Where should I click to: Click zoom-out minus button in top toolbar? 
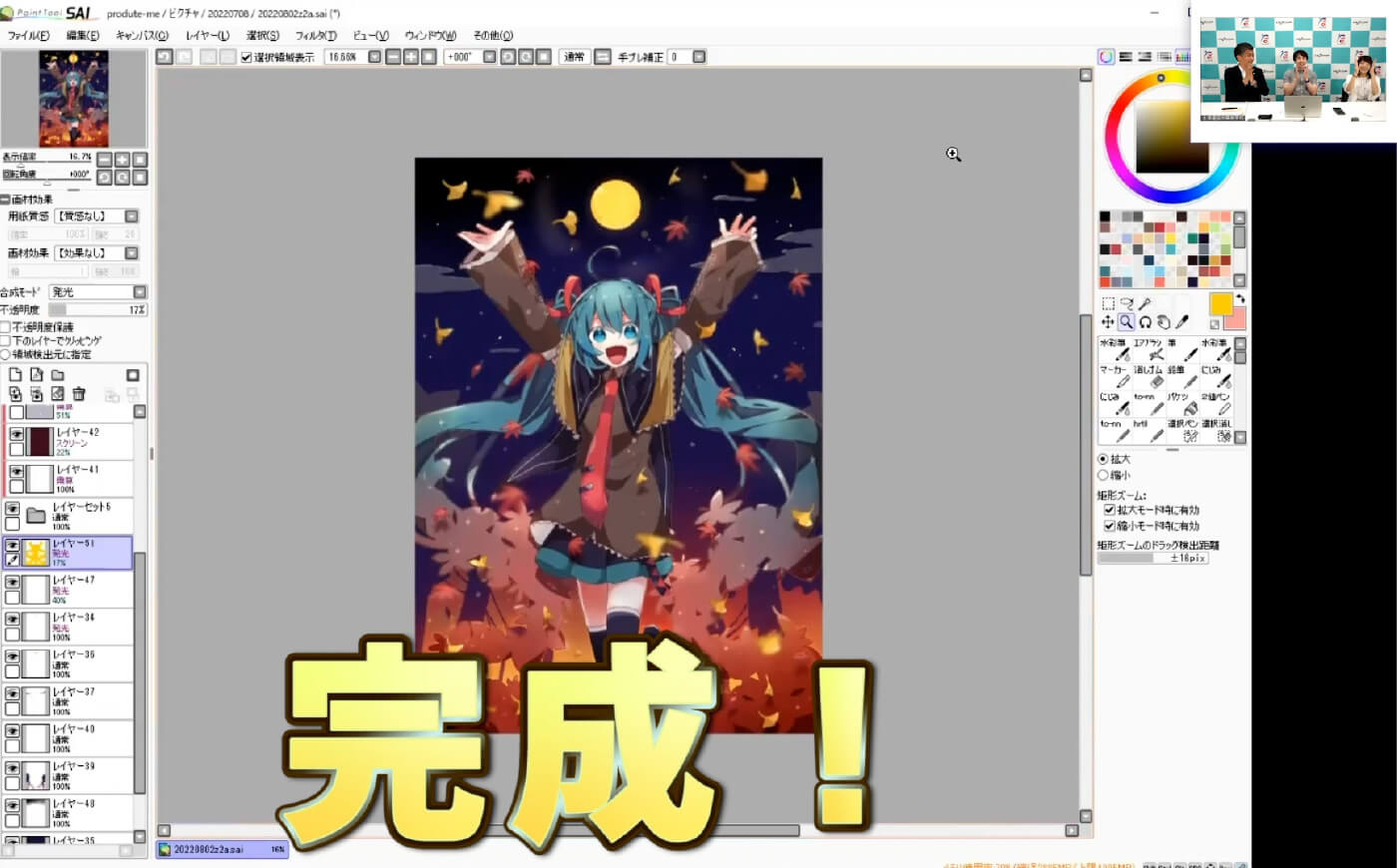tap(393, 57)
